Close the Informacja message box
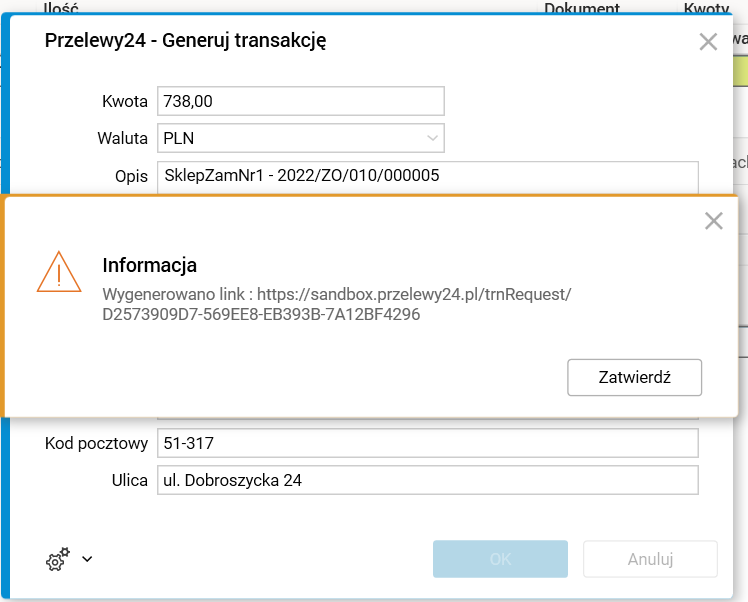The width and height of the screenshot is (748, 602). click(714, 221)
